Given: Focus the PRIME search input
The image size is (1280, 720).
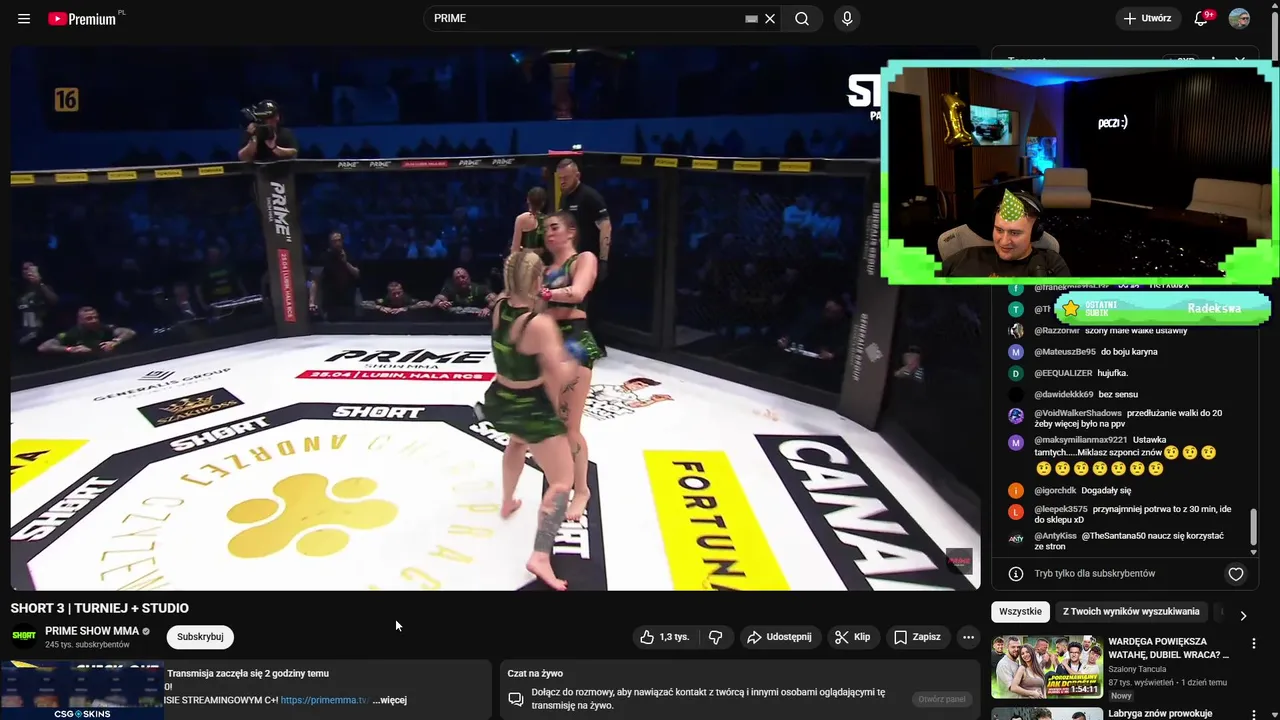Looking at the screenshot, I should 585,18.
